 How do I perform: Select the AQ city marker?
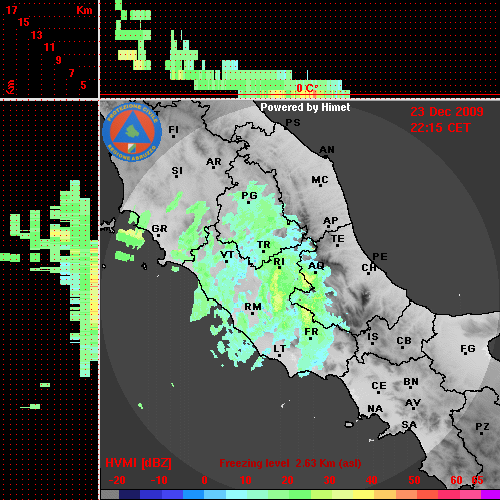(x=315, y=272)
